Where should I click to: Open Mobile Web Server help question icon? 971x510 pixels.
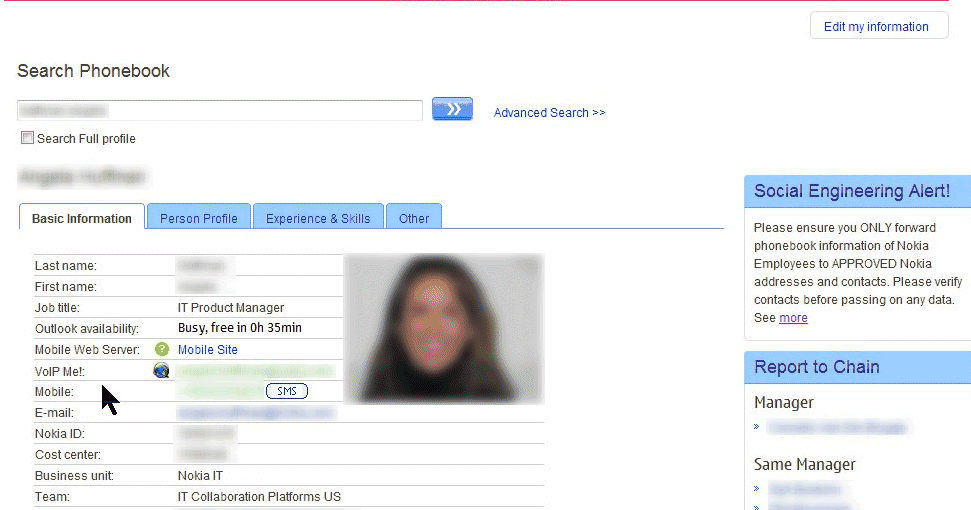pyautogui.click(x=162, y=349)
